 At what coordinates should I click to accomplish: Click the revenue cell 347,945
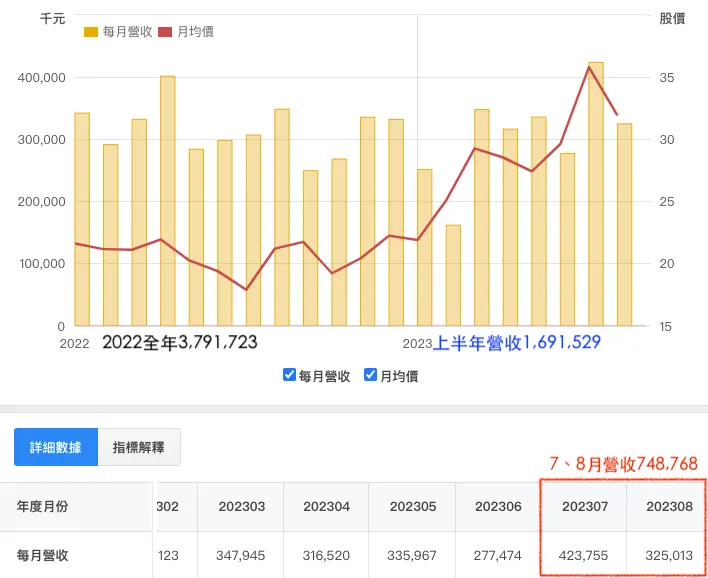tap(240, 555)
